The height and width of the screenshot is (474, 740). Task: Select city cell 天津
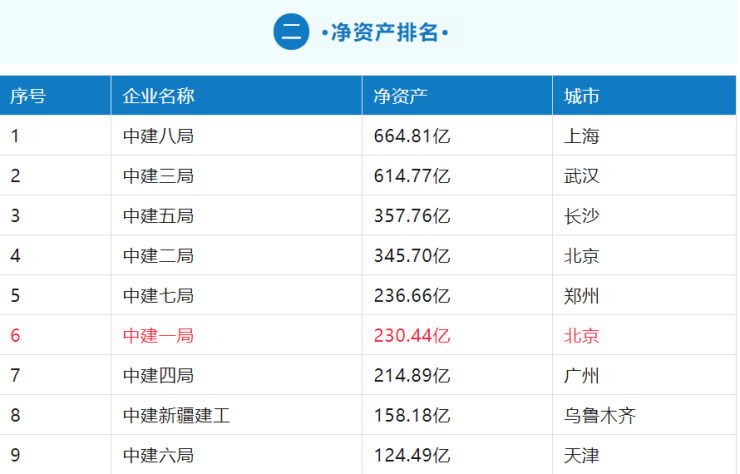click(581, 456)
